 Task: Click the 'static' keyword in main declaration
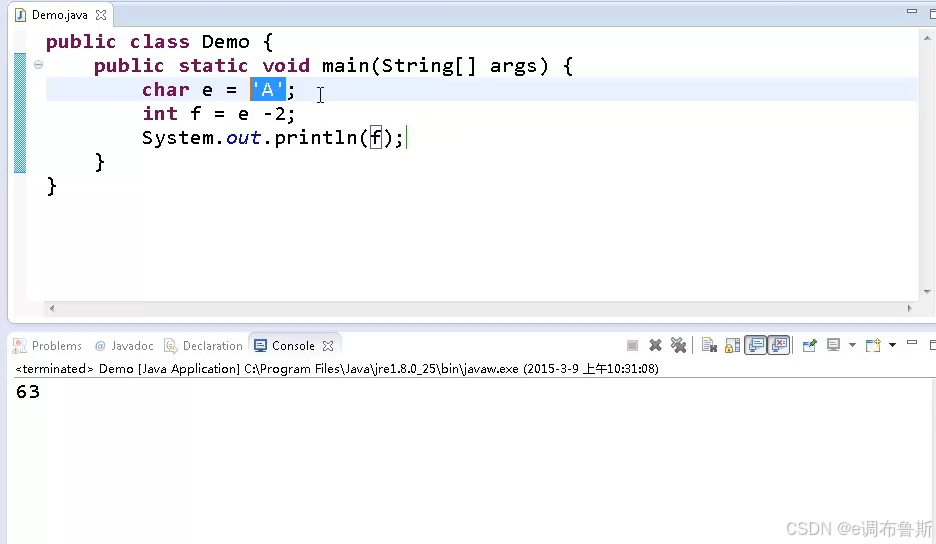coord(213,66)
